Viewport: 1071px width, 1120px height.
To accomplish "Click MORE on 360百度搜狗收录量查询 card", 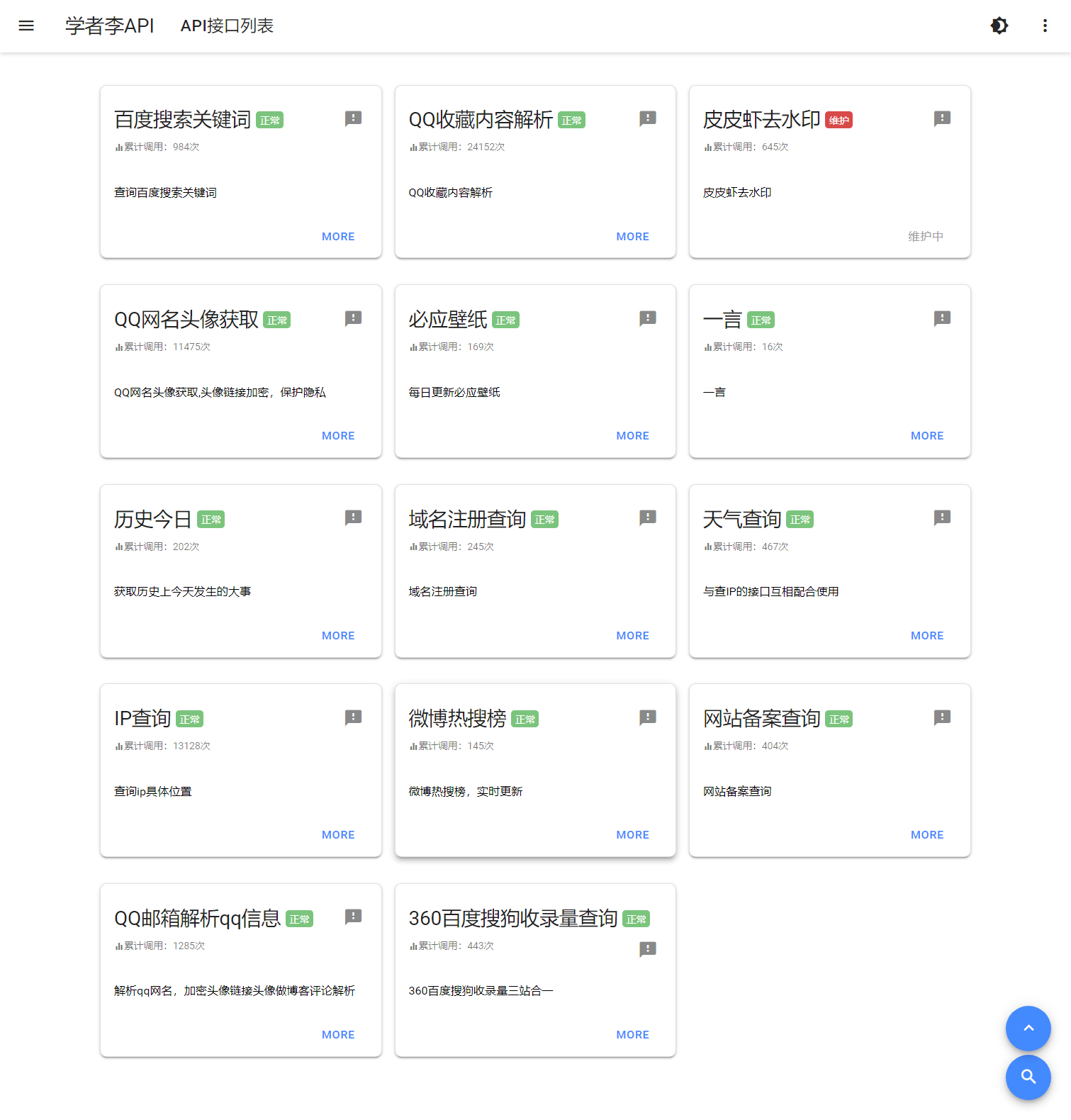I will [x=633, y=1035].
